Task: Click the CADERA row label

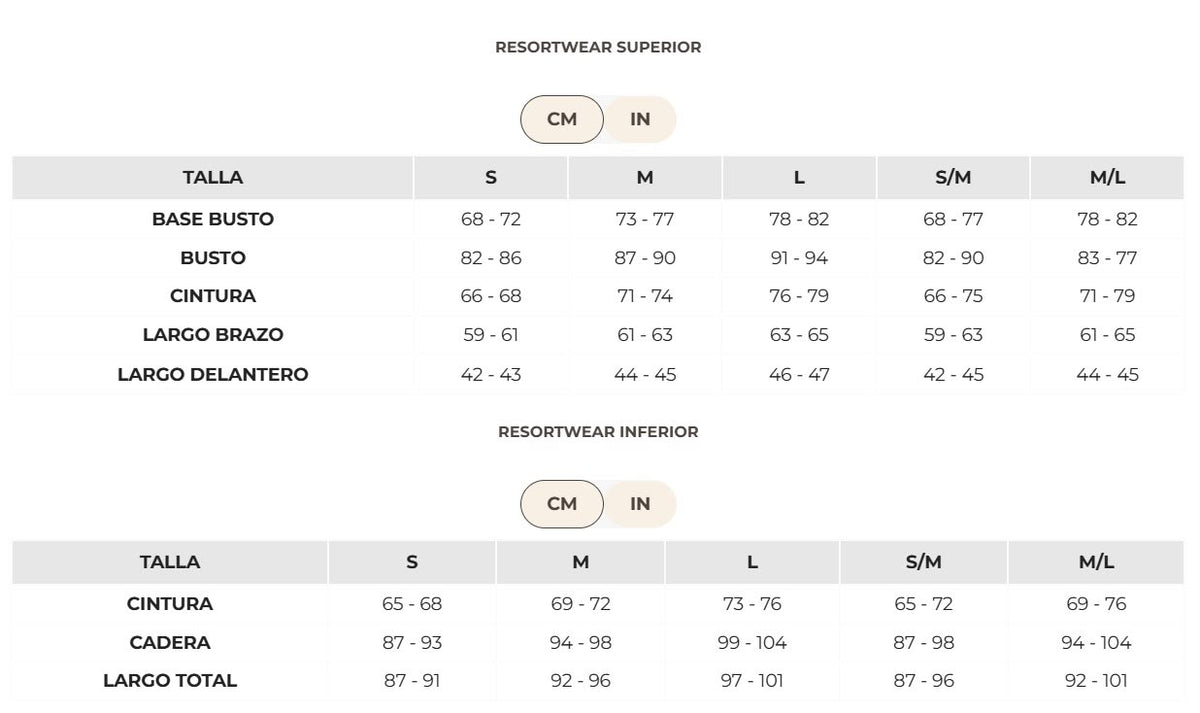Action: (170, 642)
